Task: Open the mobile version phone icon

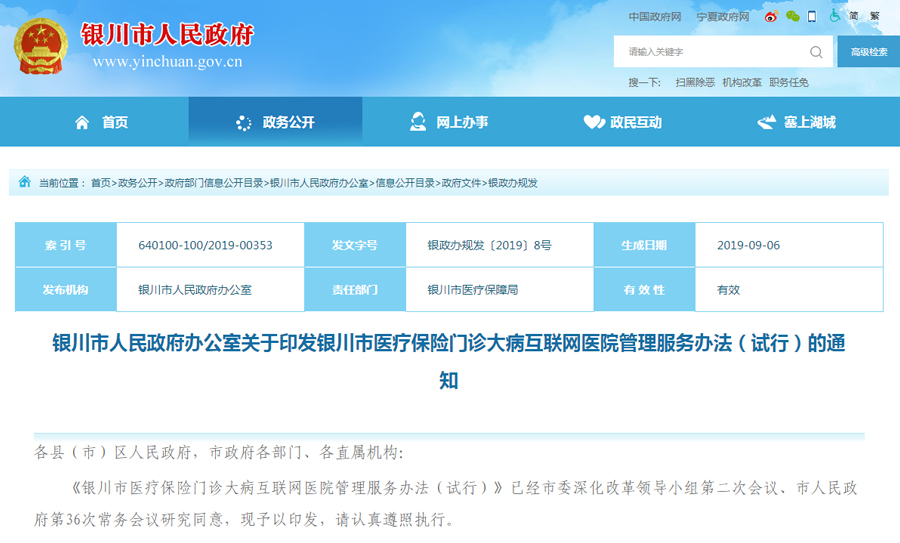Action: click(x=812, y=17)
